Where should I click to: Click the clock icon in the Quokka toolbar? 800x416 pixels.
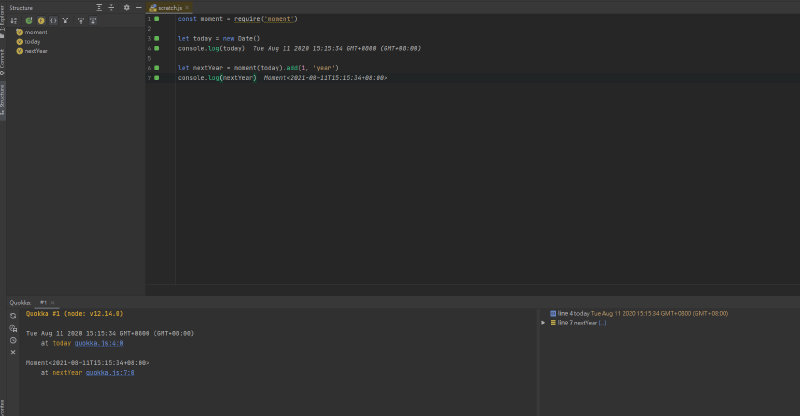pyautogui.click(x=13, y=340)
